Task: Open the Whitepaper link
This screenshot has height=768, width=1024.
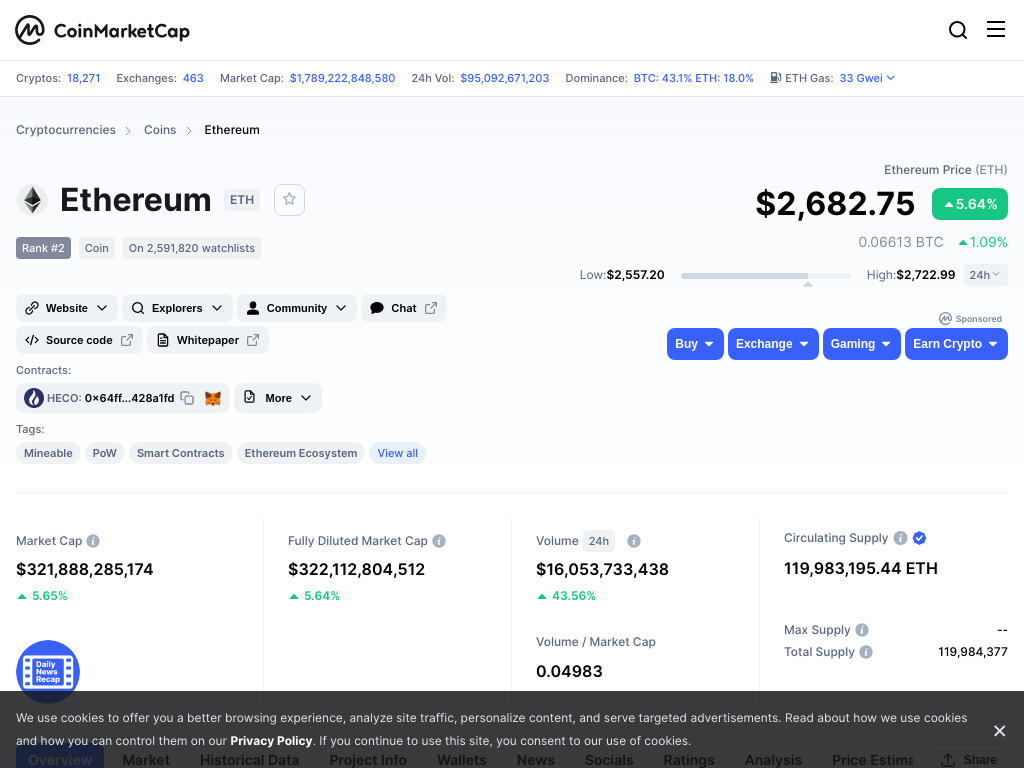Action: click(x=208, y=340)
